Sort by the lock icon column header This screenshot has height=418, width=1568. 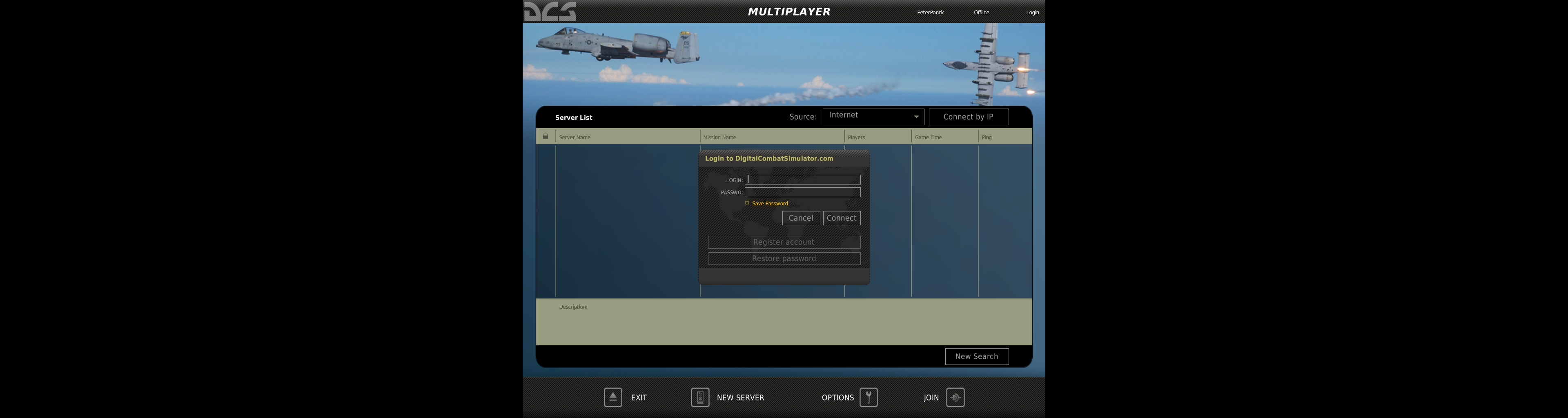[x=546, y=136]
